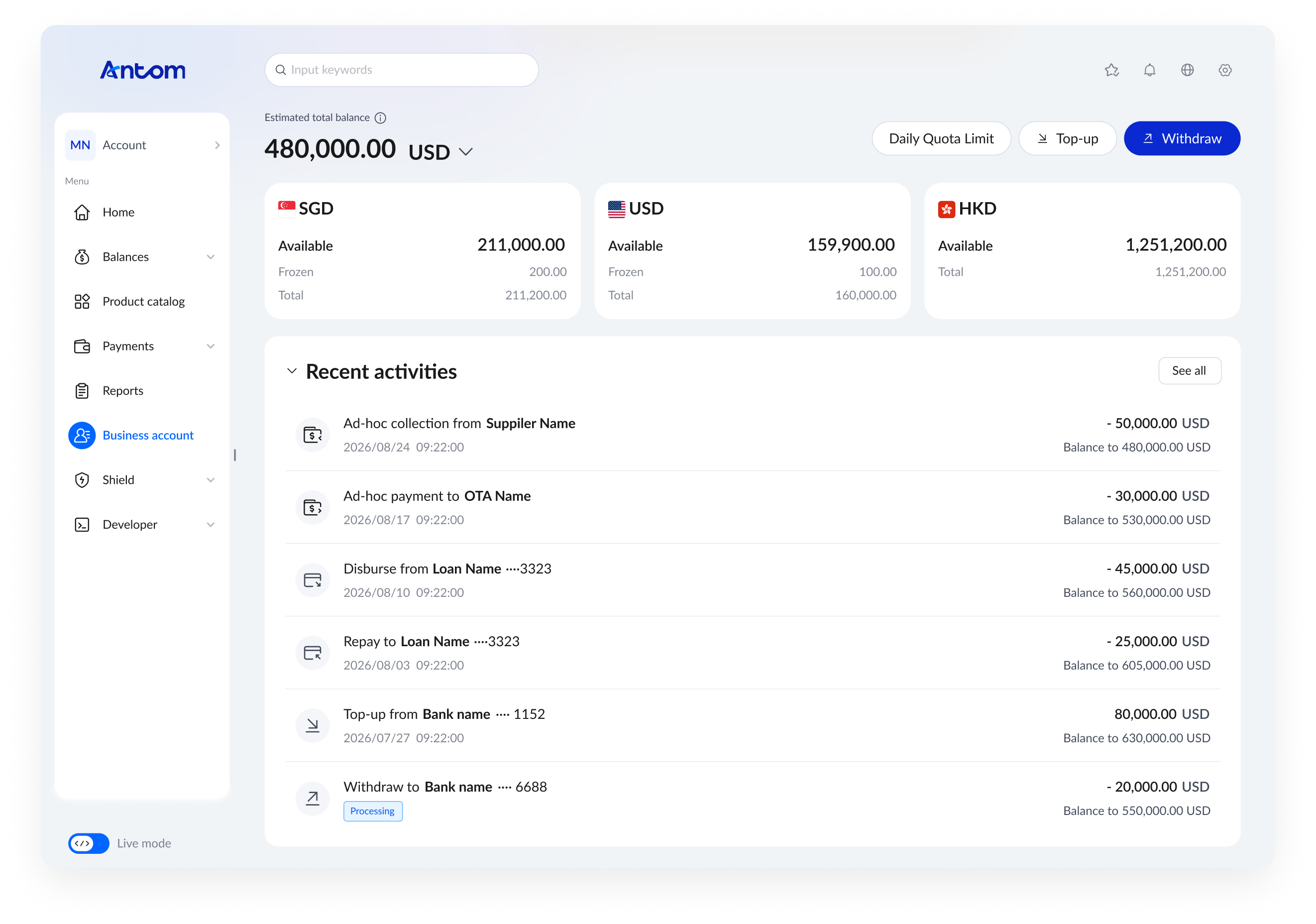The height and width of the screenshot is (924, 1316).
Task: Click the US flag on USD card
Action: 617,209
